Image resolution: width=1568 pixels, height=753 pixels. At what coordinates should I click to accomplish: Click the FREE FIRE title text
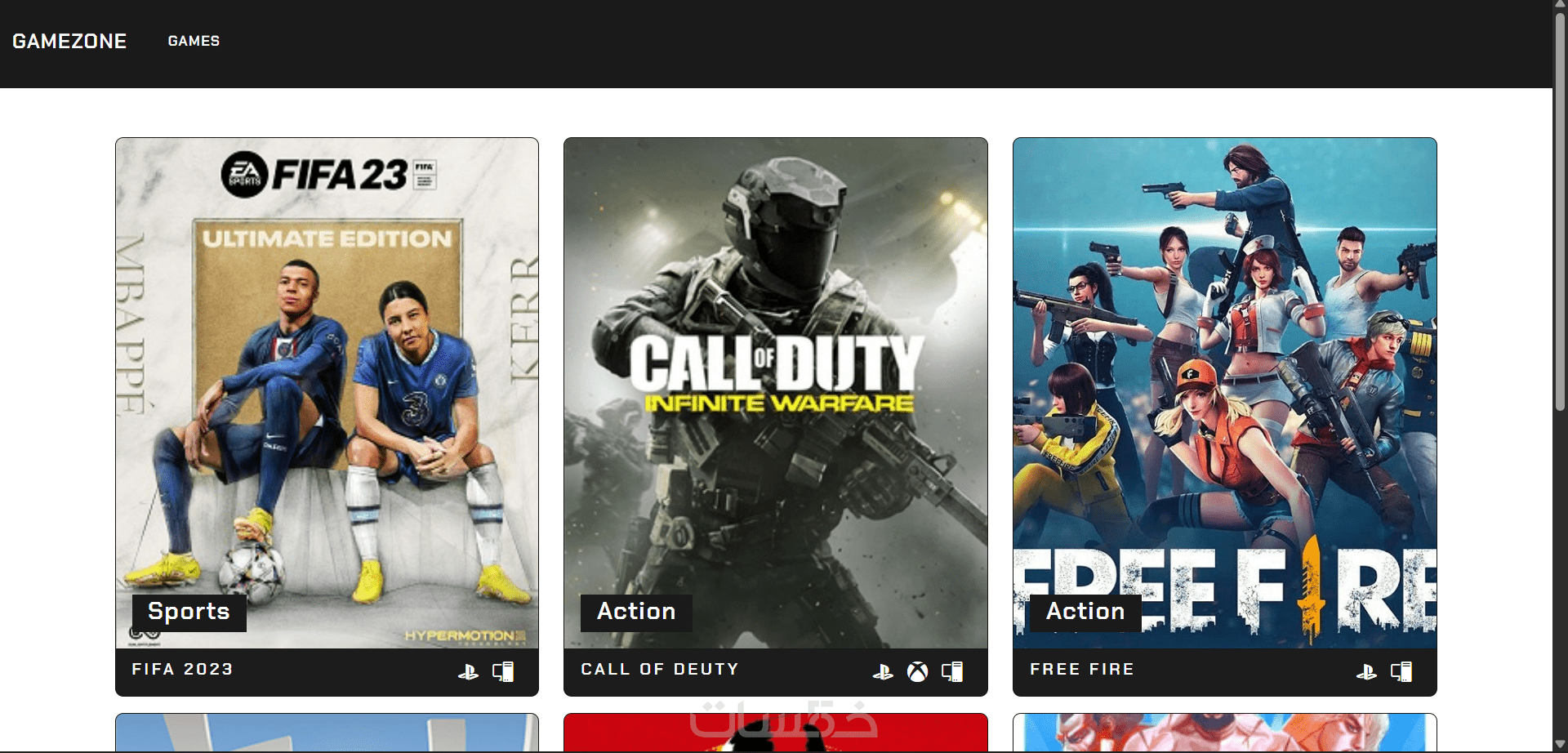pyautogui.click(x=1082, y=670)
